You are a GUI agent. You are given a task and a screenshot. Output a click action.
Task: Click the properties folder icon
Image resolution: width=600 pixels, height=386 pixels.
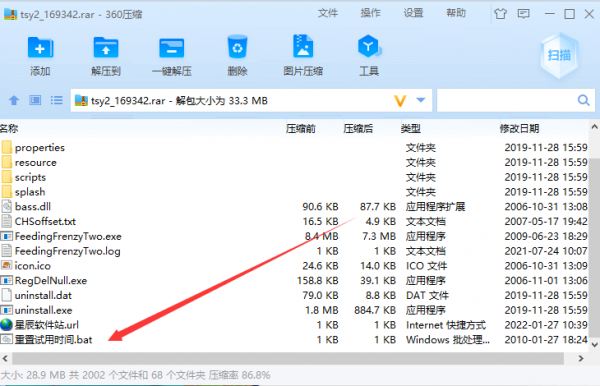coord(7,147)
